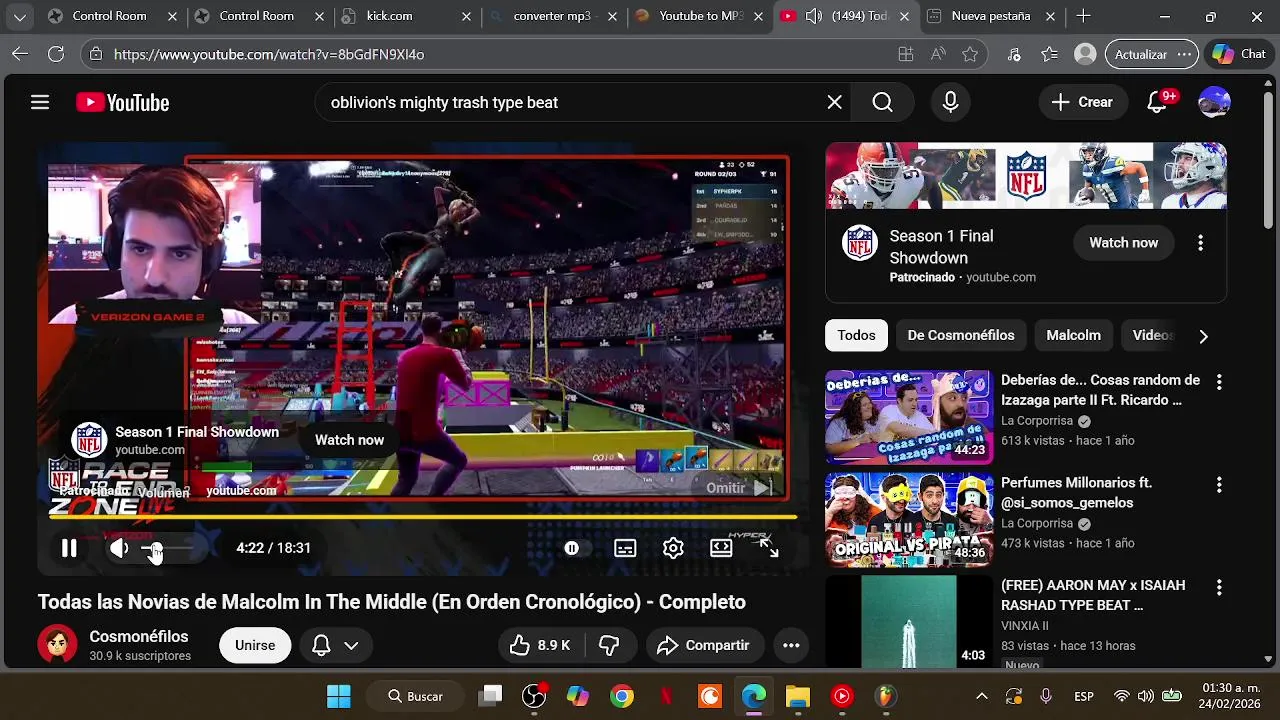Screen dimensions: 1280x720
Task: Dislike the video
Action: click(x=609, y=645)
